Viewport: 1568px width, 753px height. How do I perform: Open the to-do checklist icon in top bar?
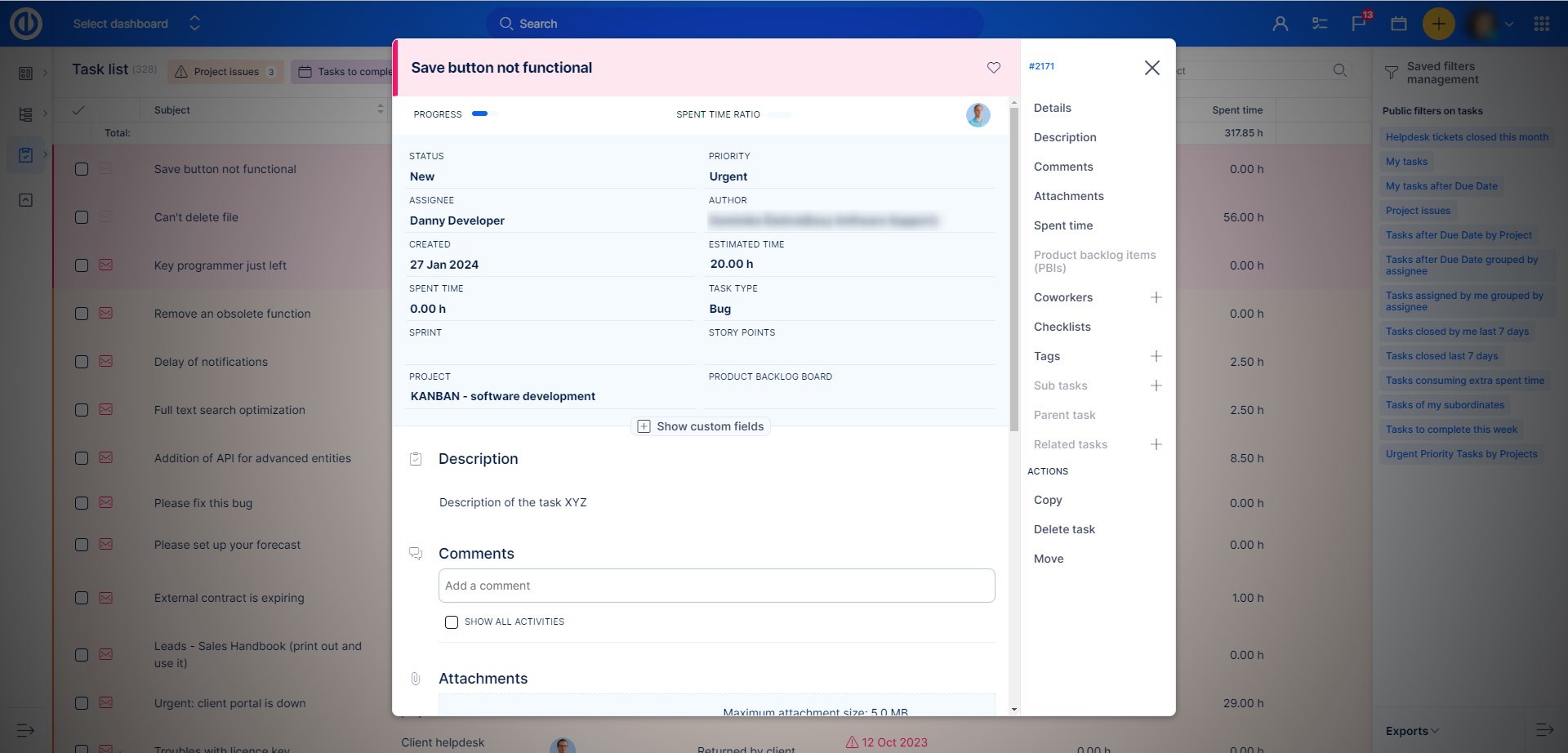[x=1320, y=24]
